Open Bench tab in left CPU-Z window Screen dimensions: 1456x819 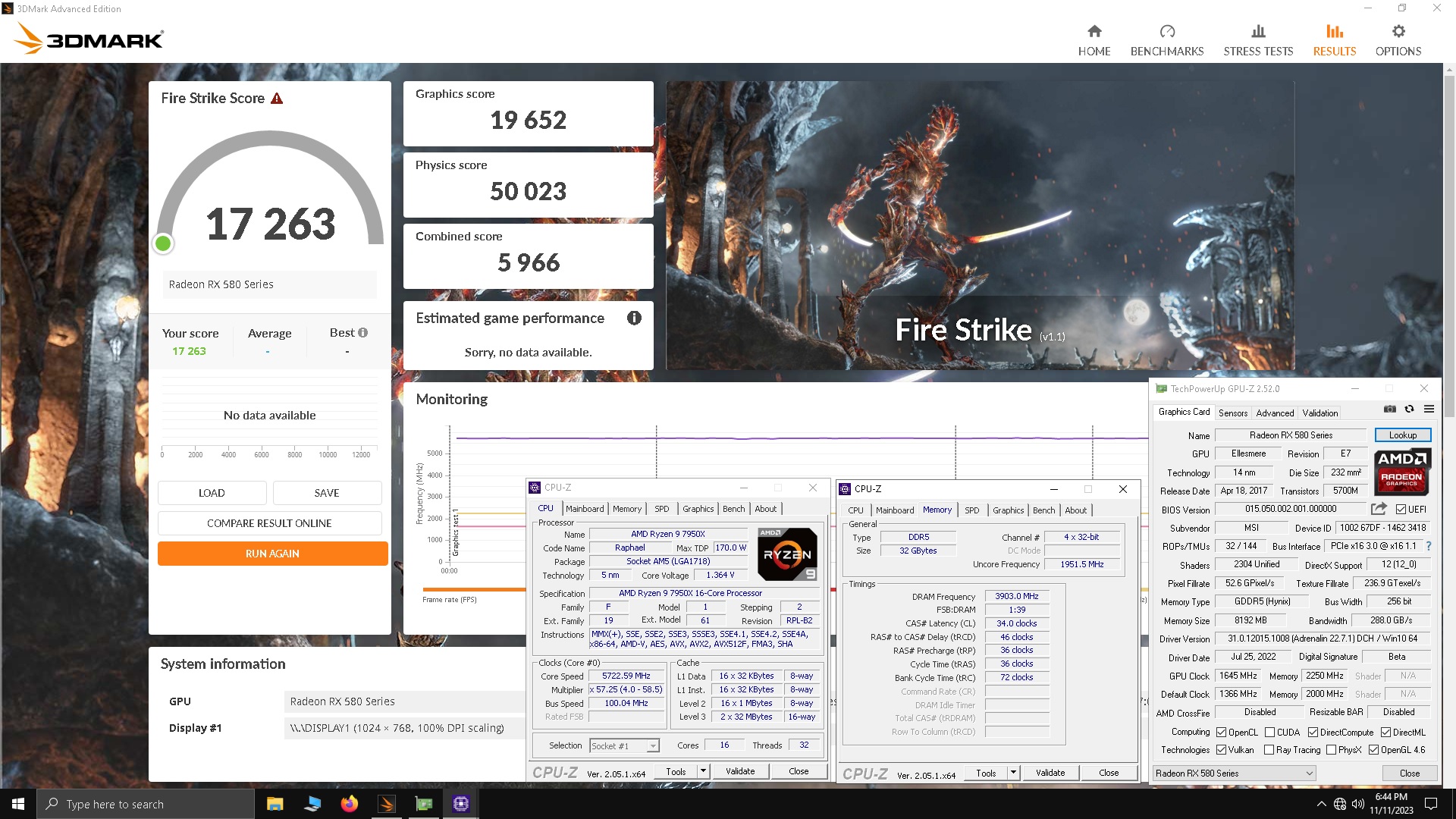[733, 509]
